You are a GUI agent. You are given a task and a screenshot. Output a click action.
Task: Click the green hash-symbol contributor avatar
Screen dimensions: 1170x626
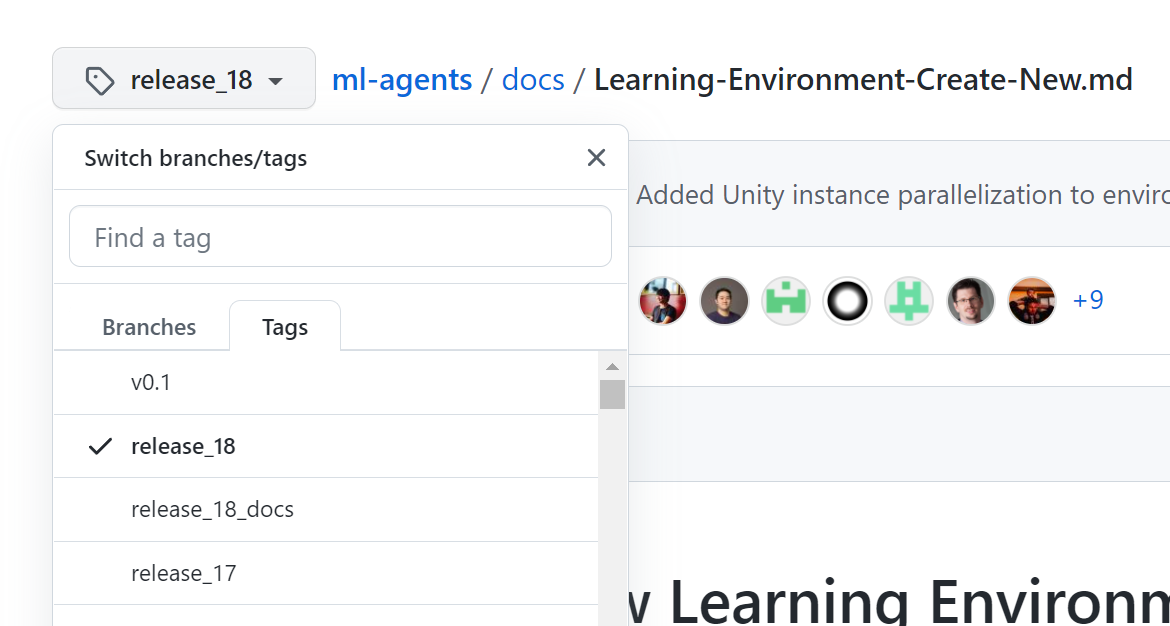pyautogui.click(x=909, y=300)
